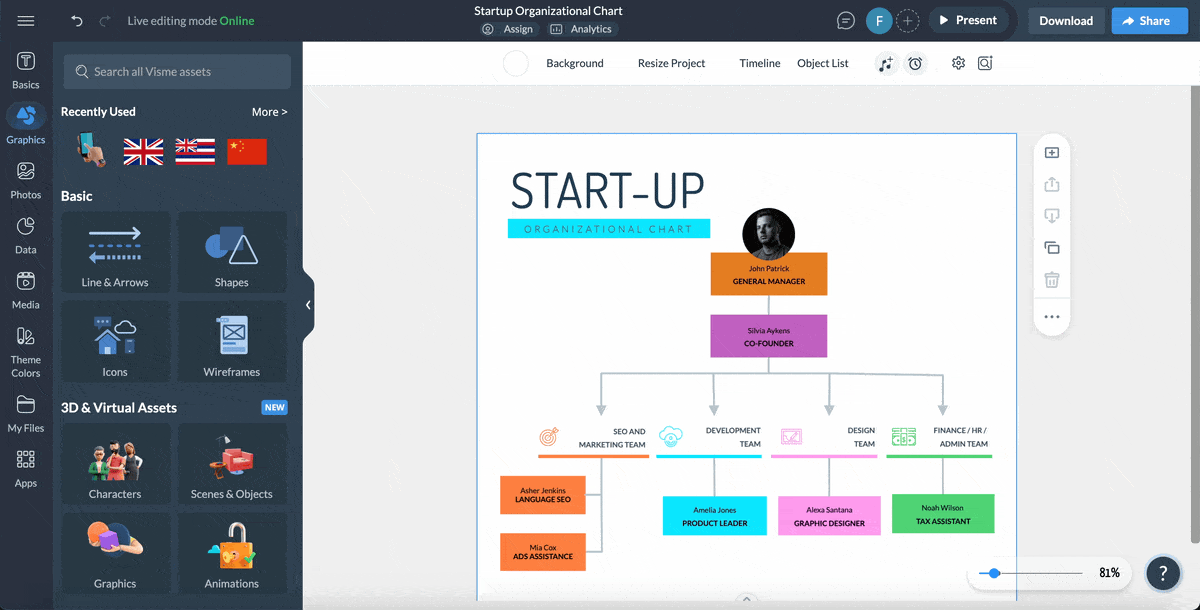Expand Recently Used via the More link
Viewport: 1200px width, 610px height.
tap(268, 111)
